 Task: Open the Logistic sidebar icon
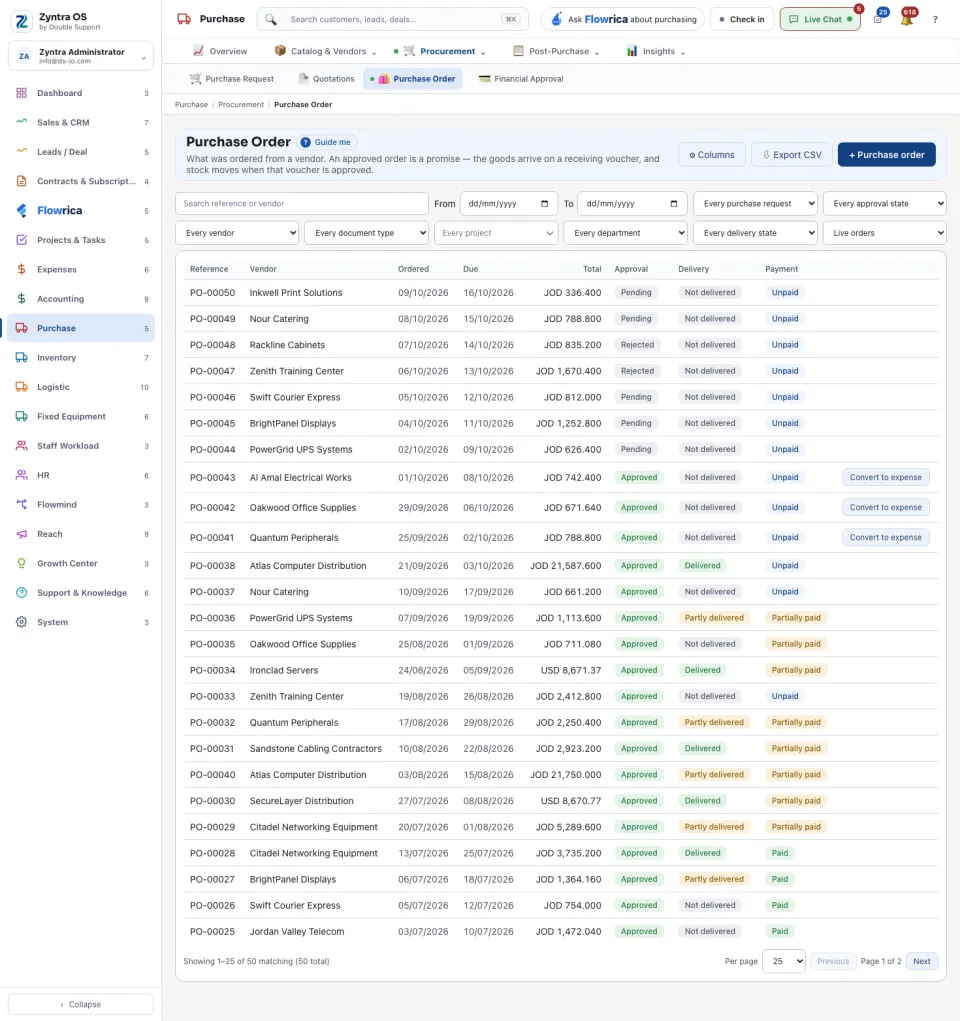[21, 387]
